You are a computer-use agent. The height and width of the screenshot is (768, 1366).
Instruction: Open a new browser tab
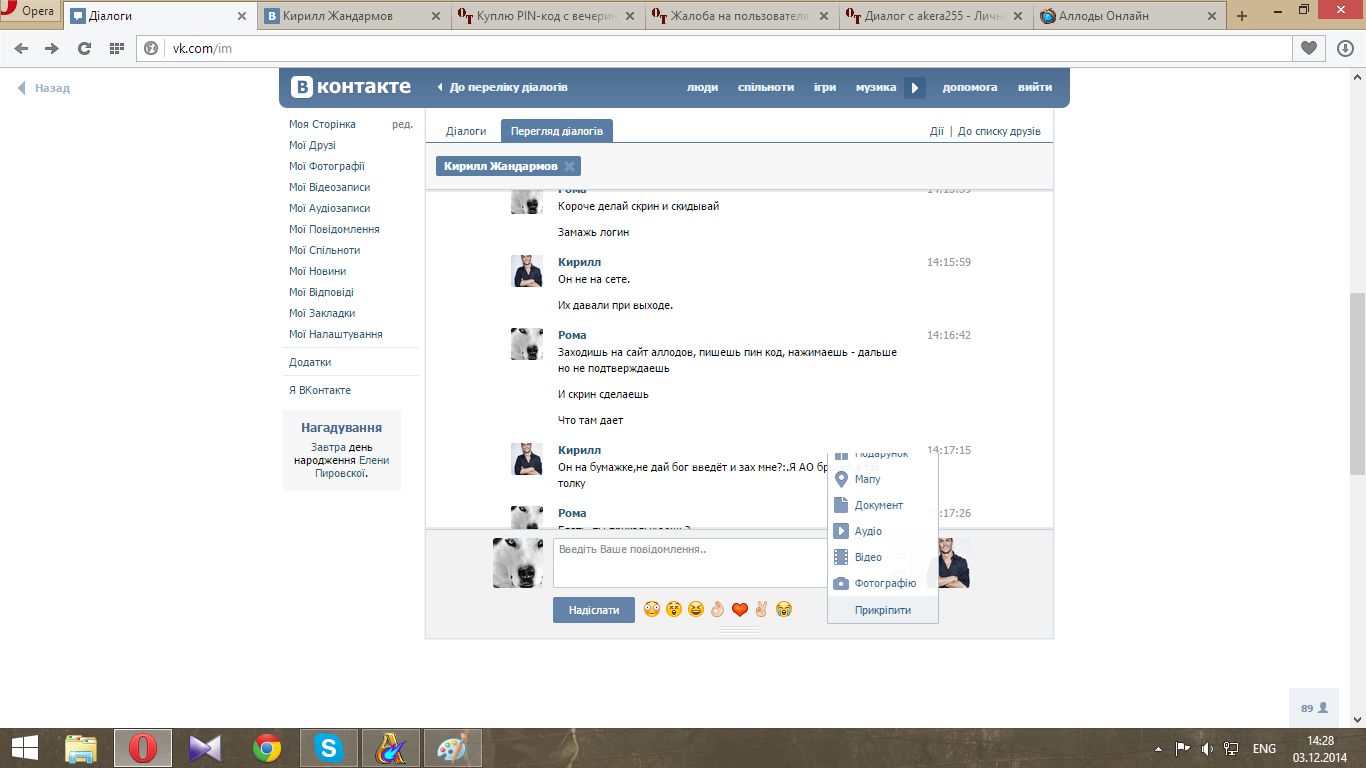click(1242, 15)
